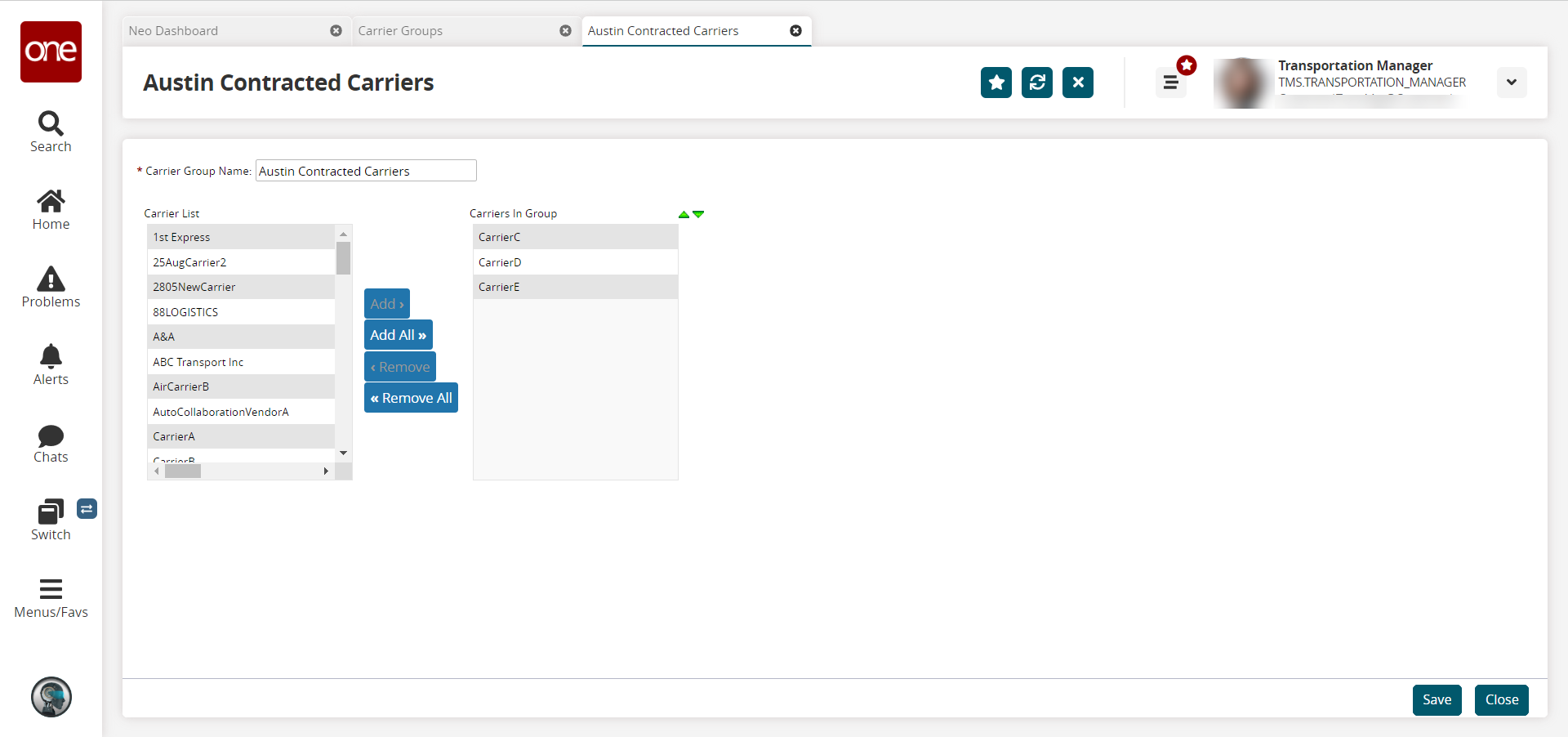This screenshot has width=1568, height=737.
Task: Select A&A in Carrier List
Action: click(241, 337)
